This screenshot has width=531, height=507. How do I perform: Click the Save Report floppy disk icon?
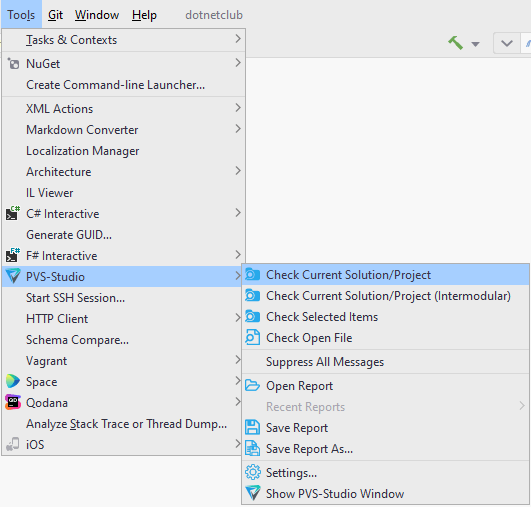click(x=252, y=427)
